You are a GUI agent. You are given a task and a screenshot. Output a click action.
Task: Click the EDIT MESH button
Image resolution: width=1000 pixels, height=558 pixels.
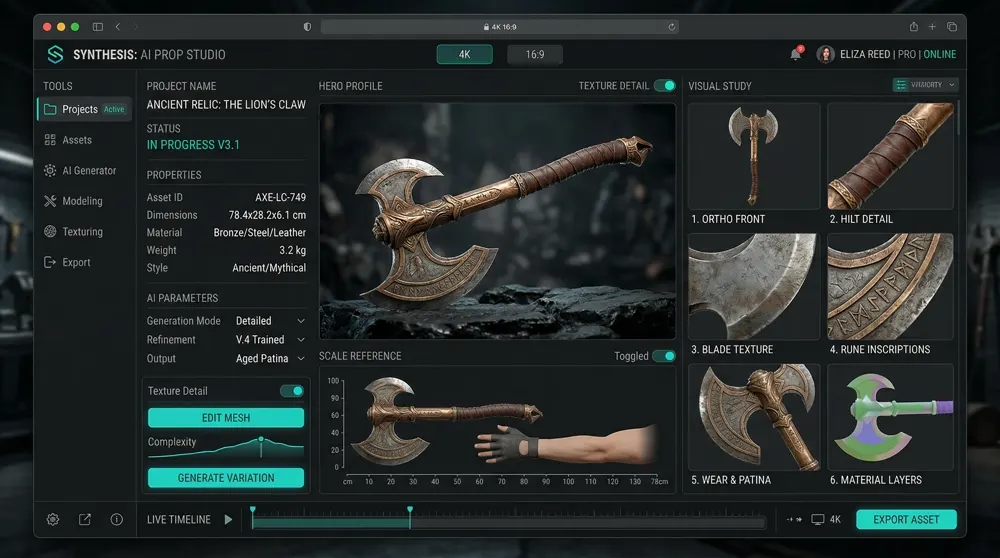click(x=226, y=418)
